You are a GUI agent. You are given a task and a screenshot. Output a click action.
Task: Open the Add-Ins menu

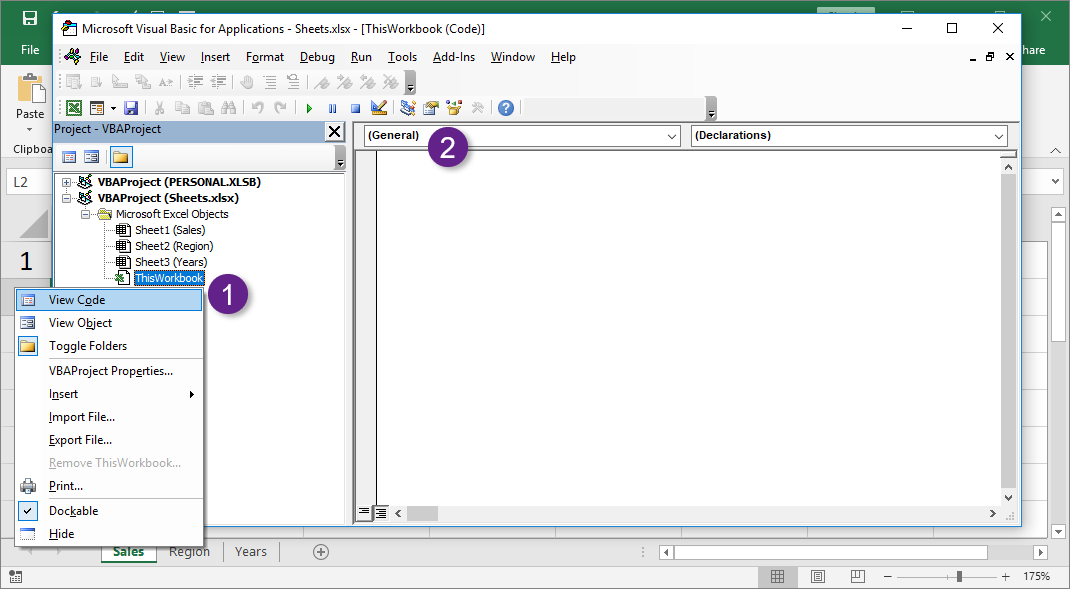click(454, 57)
